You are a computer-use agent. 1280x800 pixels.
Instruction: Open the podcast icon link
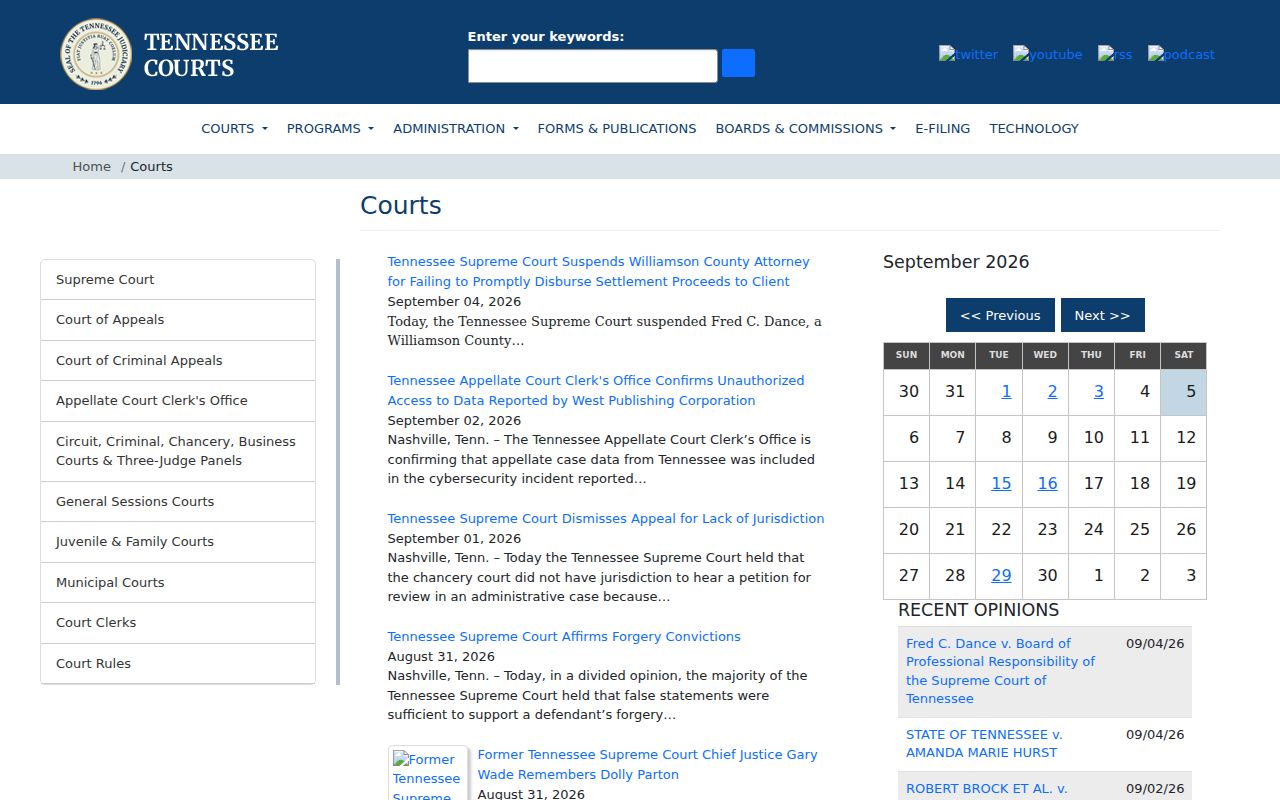point(1181,54)
